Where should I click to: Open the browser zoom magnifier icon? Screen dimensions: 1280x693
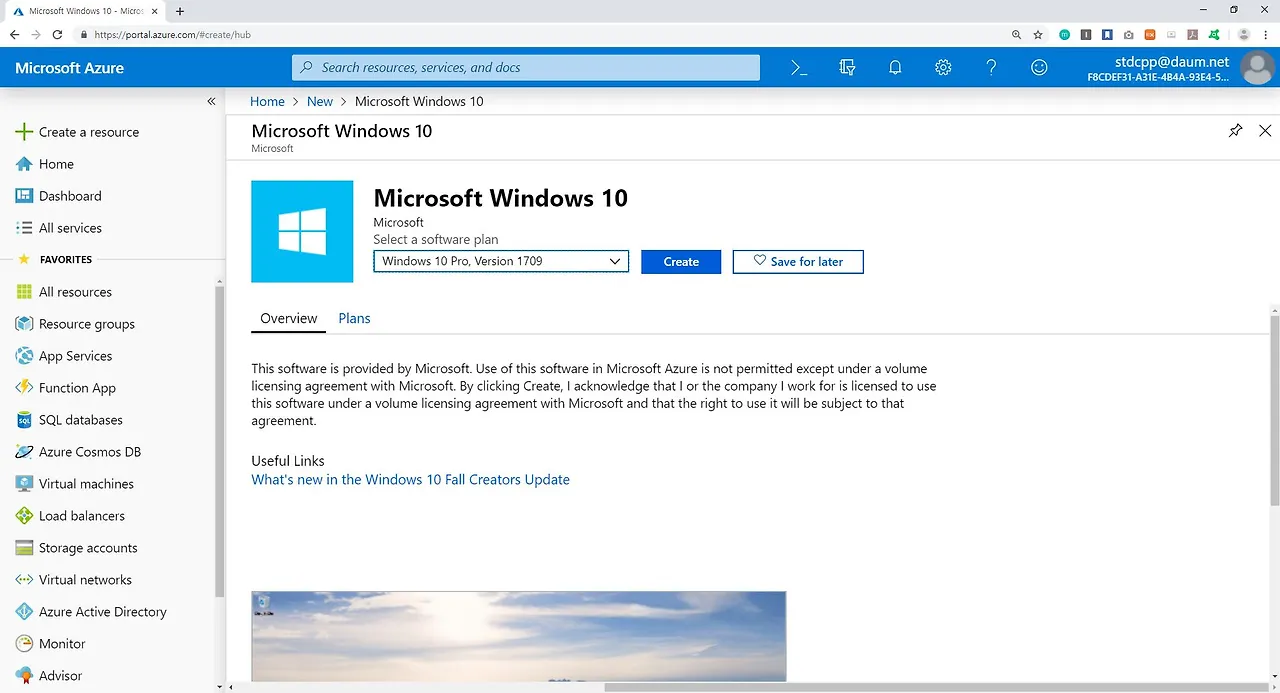(1016, 34)
